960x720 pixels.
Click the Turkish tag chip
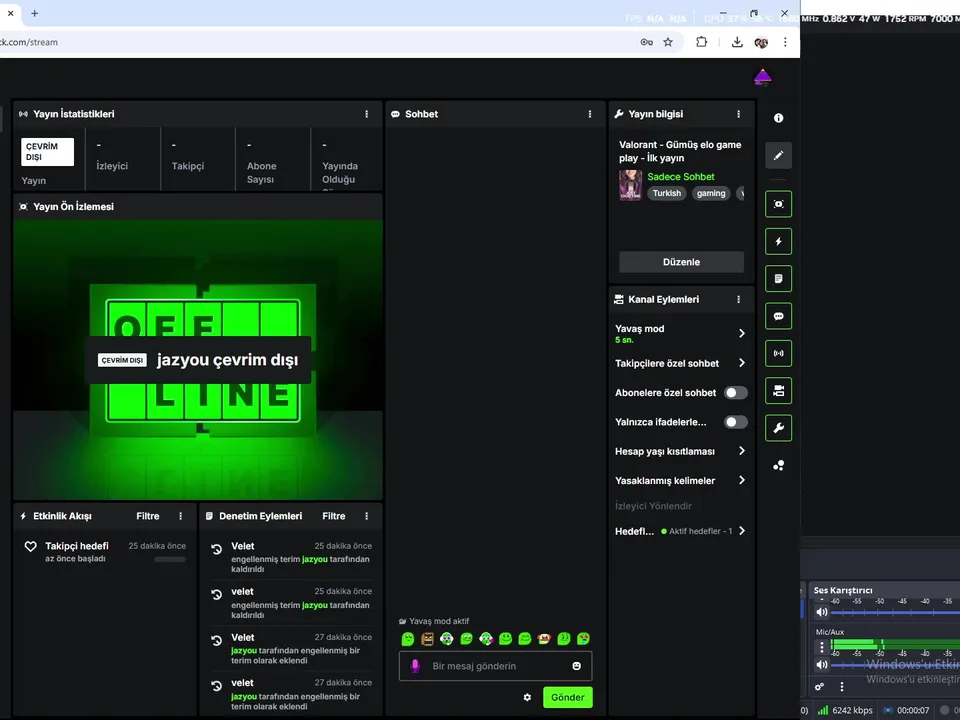pos(667,193)
